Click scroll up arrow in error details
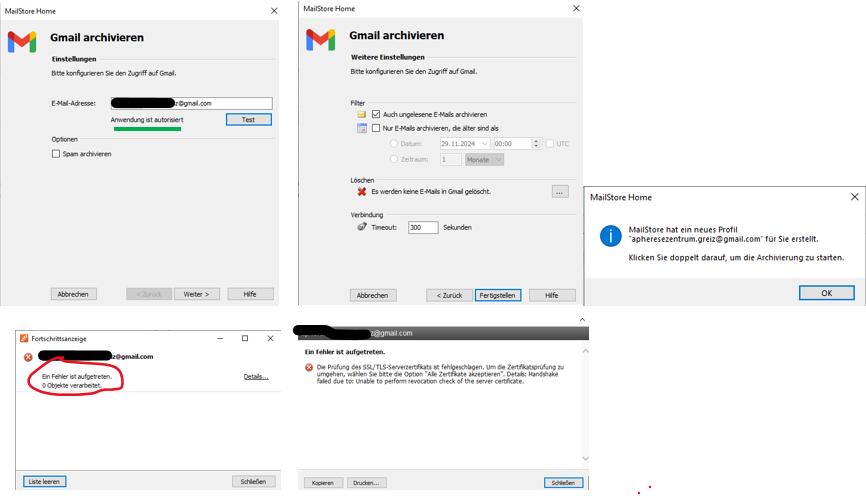The height and width of the screenshot is (496, 866). 585,351
